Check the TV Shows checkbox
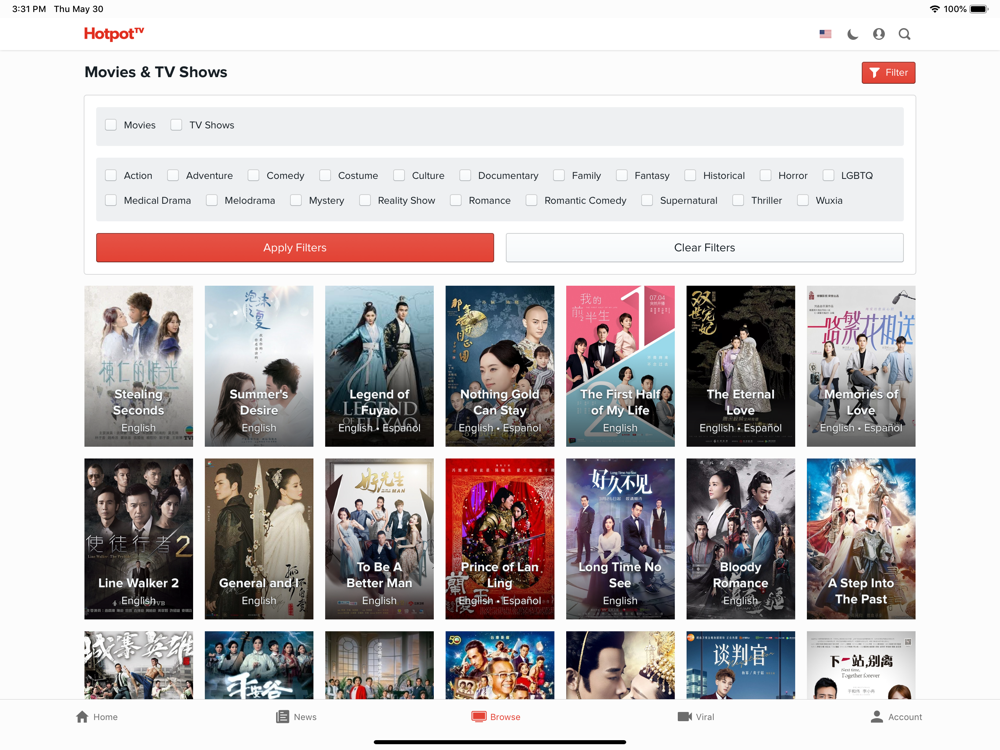Screen dimensions: 1000x750 [x=177, y=125]
